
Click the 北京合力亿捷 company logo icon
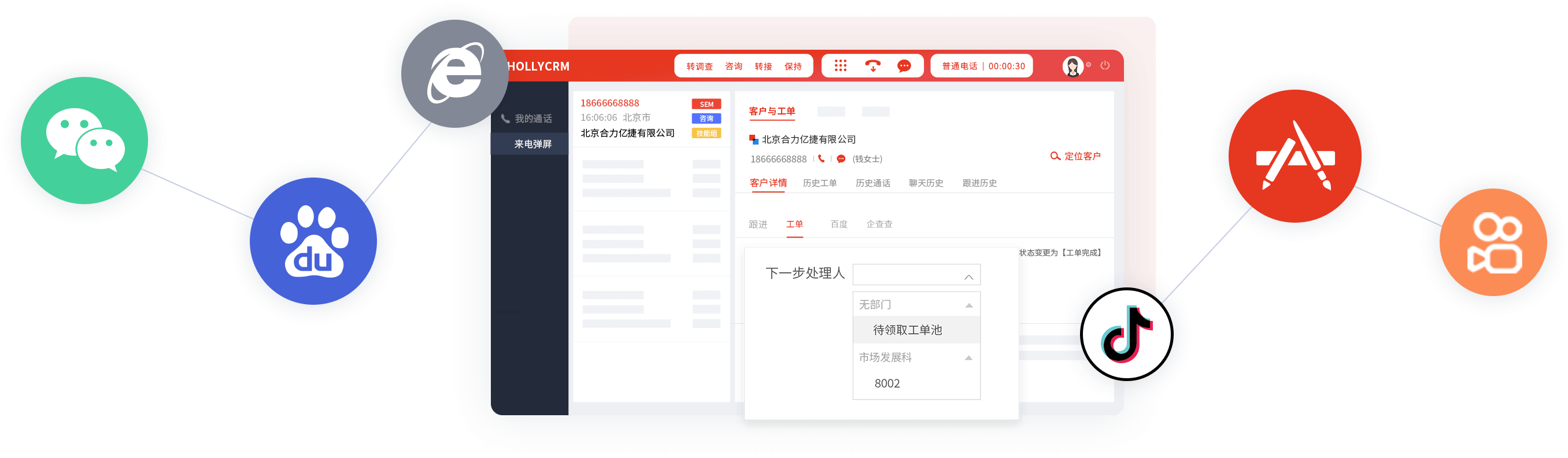click(x=753, y=139)
